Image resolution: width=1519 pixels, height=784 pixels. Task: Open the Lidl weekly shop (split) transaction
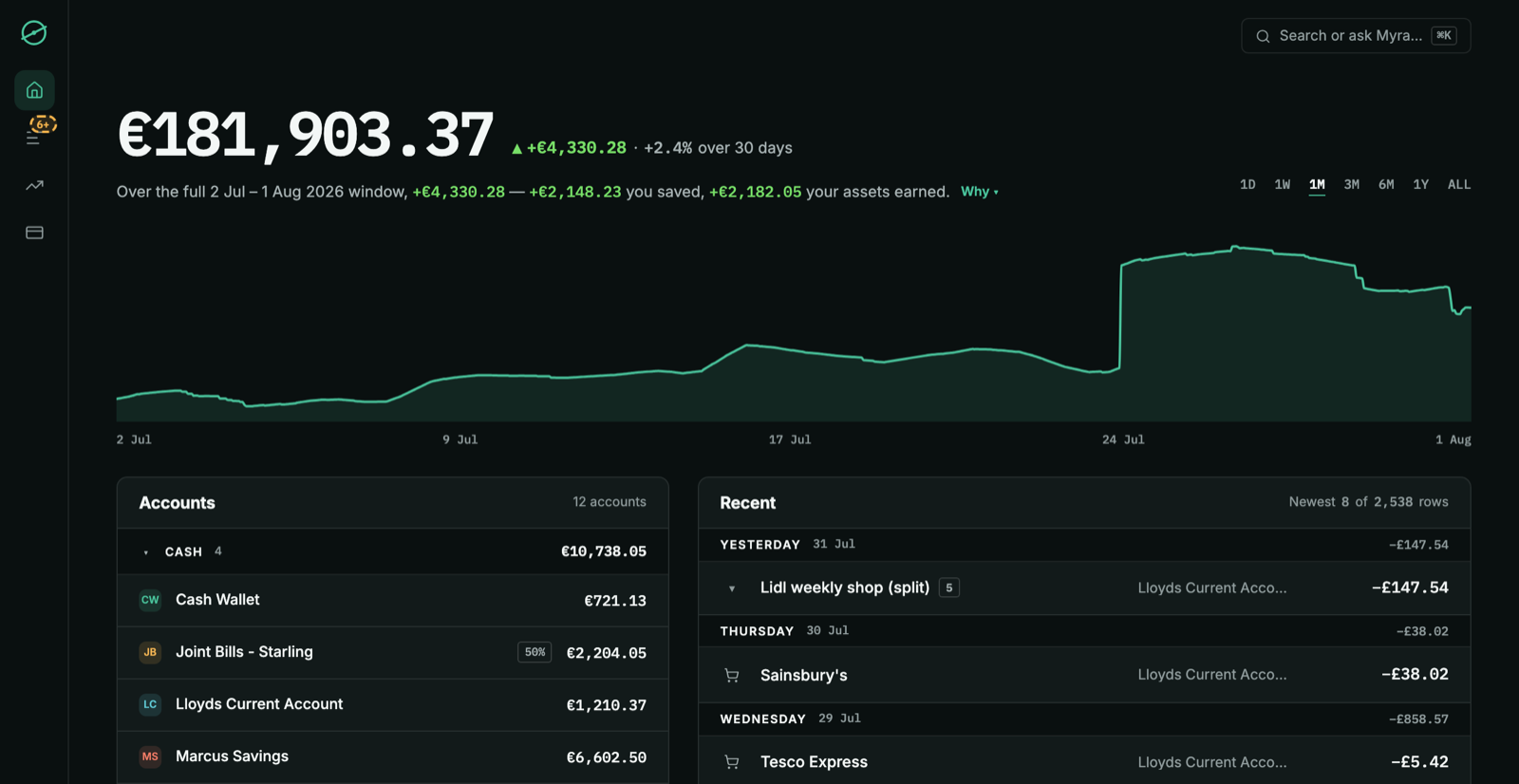[x=1084, y=588]
